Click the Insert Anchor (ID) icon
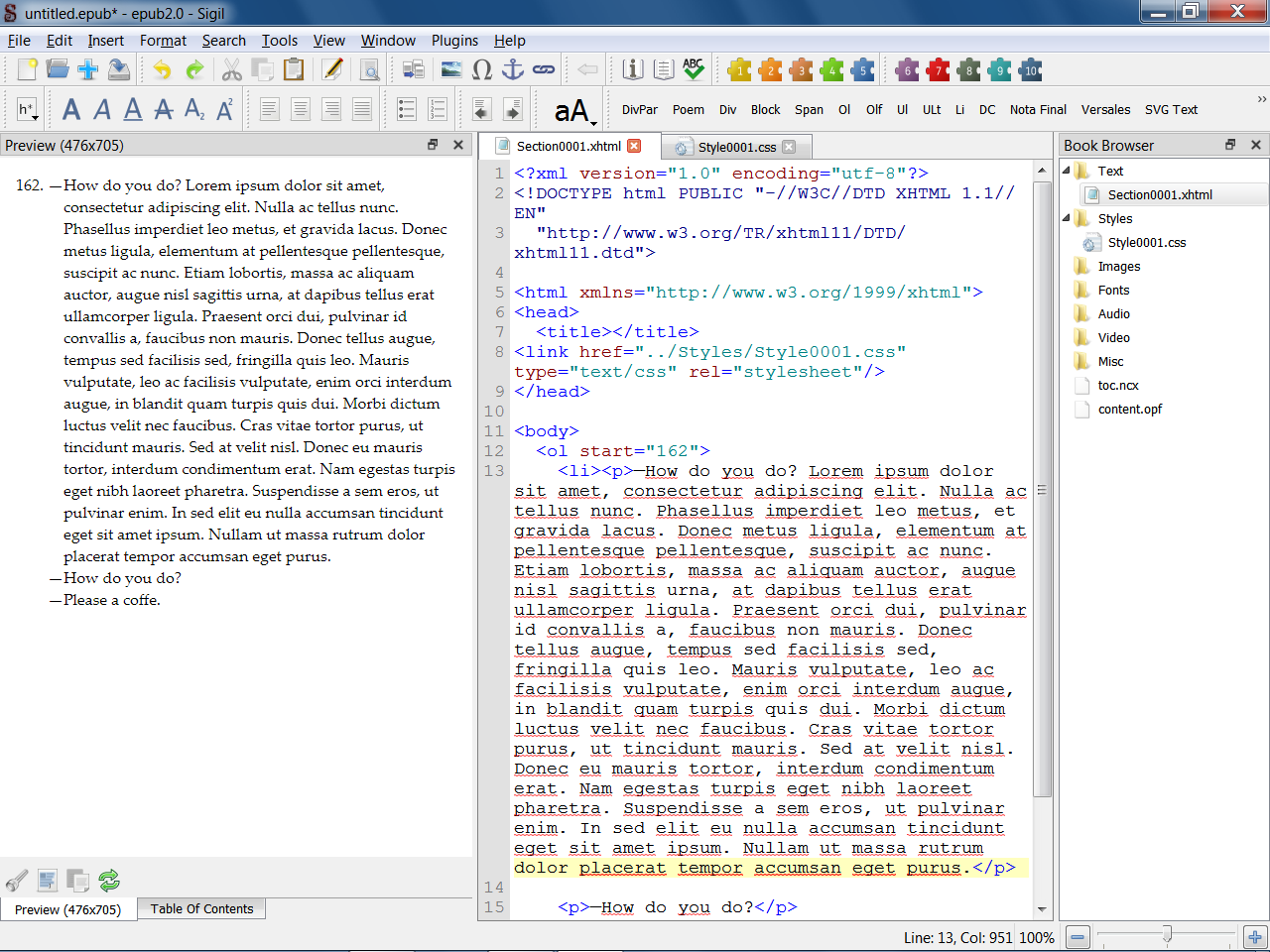This screenshot has width=1270, height=952. pyautogui.click(x=513, y=69)
